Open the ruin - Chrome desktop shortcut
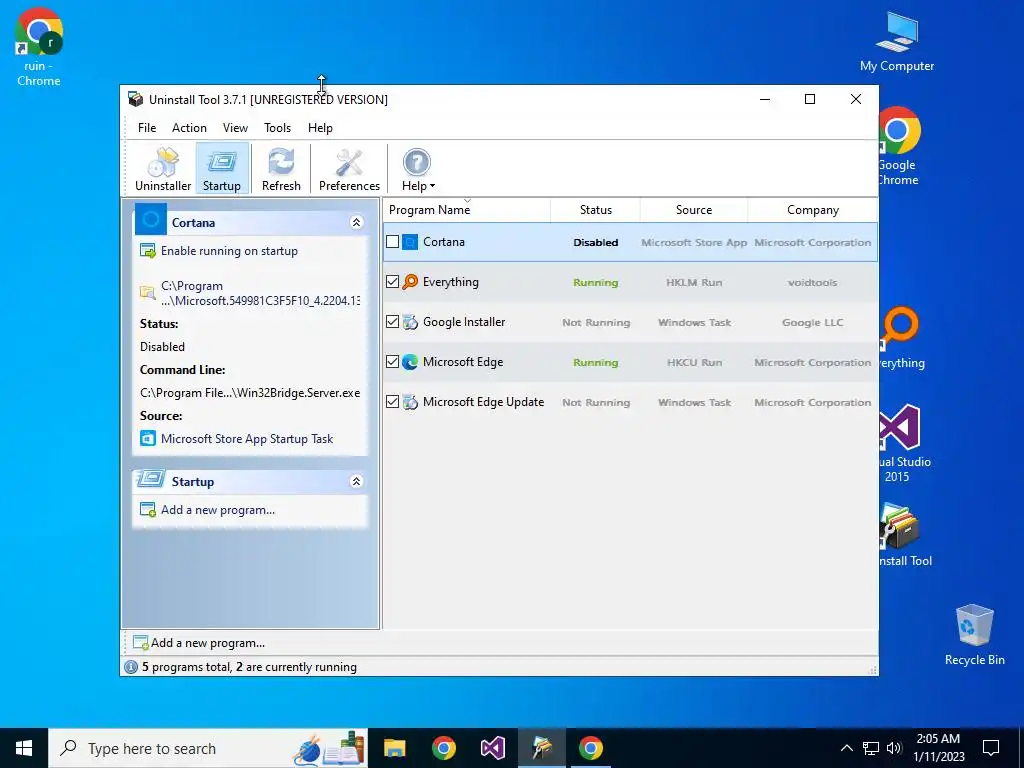The width and height of the screenshot is (1024, 768). pyautogui.click(x=39, y=47)
